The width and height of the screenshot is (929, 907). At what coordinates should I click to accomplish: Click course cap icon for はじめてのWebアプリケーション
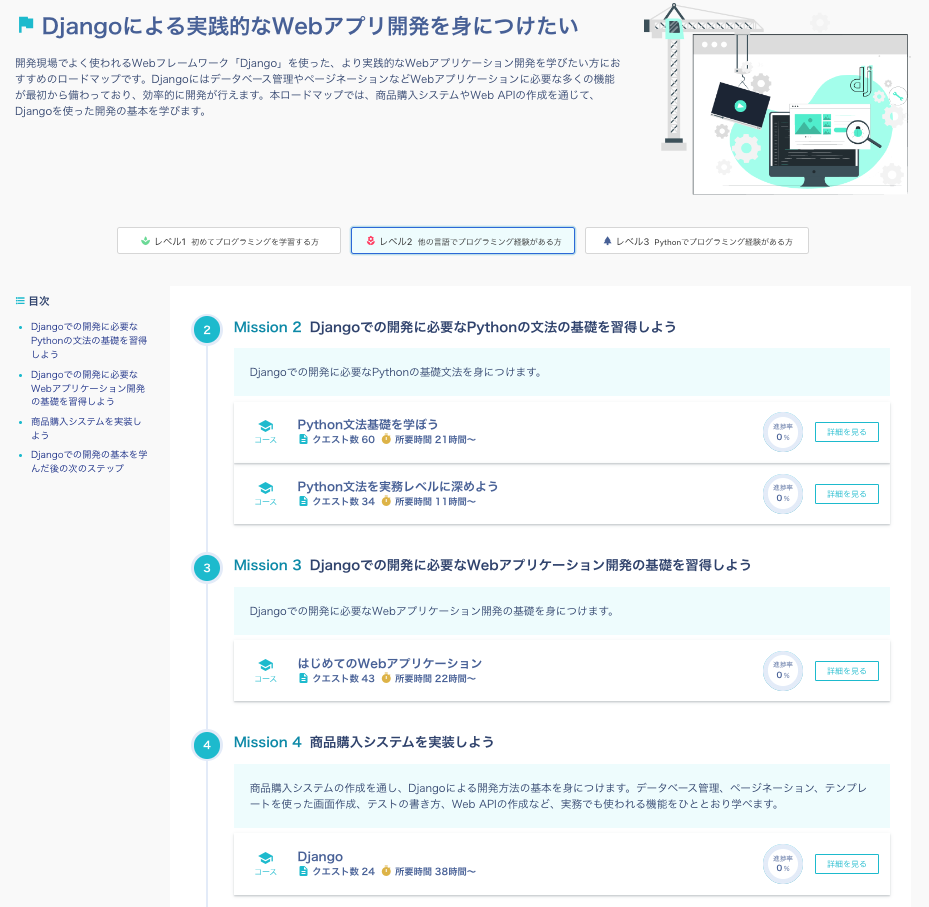(x=266, y=665)
